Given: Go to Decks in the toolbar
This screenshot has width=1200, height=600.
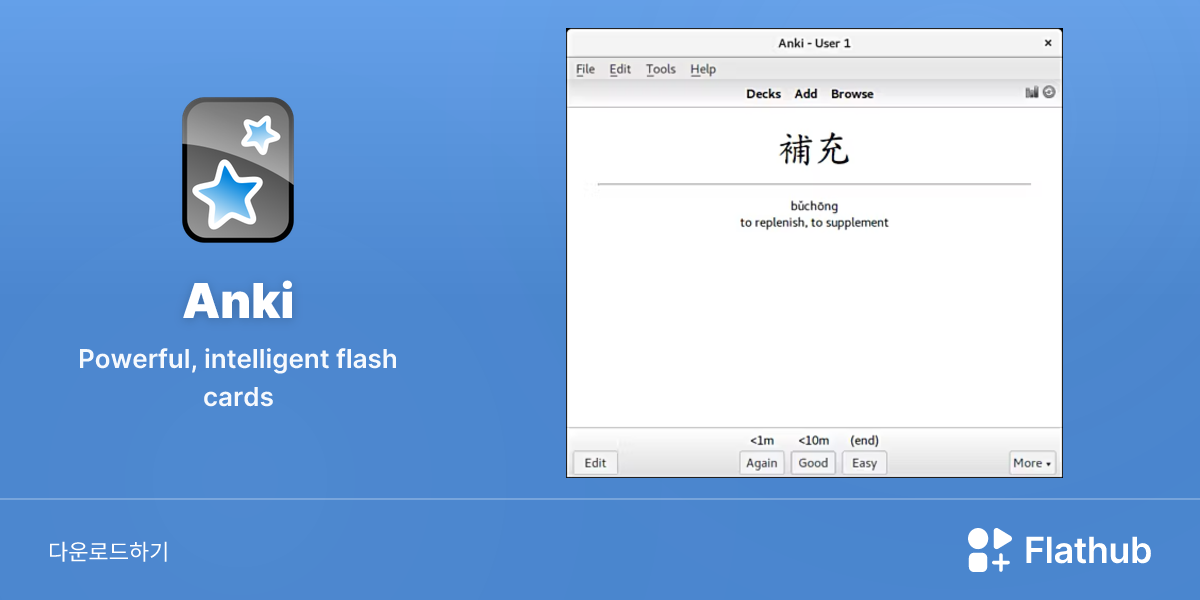Looking at the screenshot, I should (764, 94).
